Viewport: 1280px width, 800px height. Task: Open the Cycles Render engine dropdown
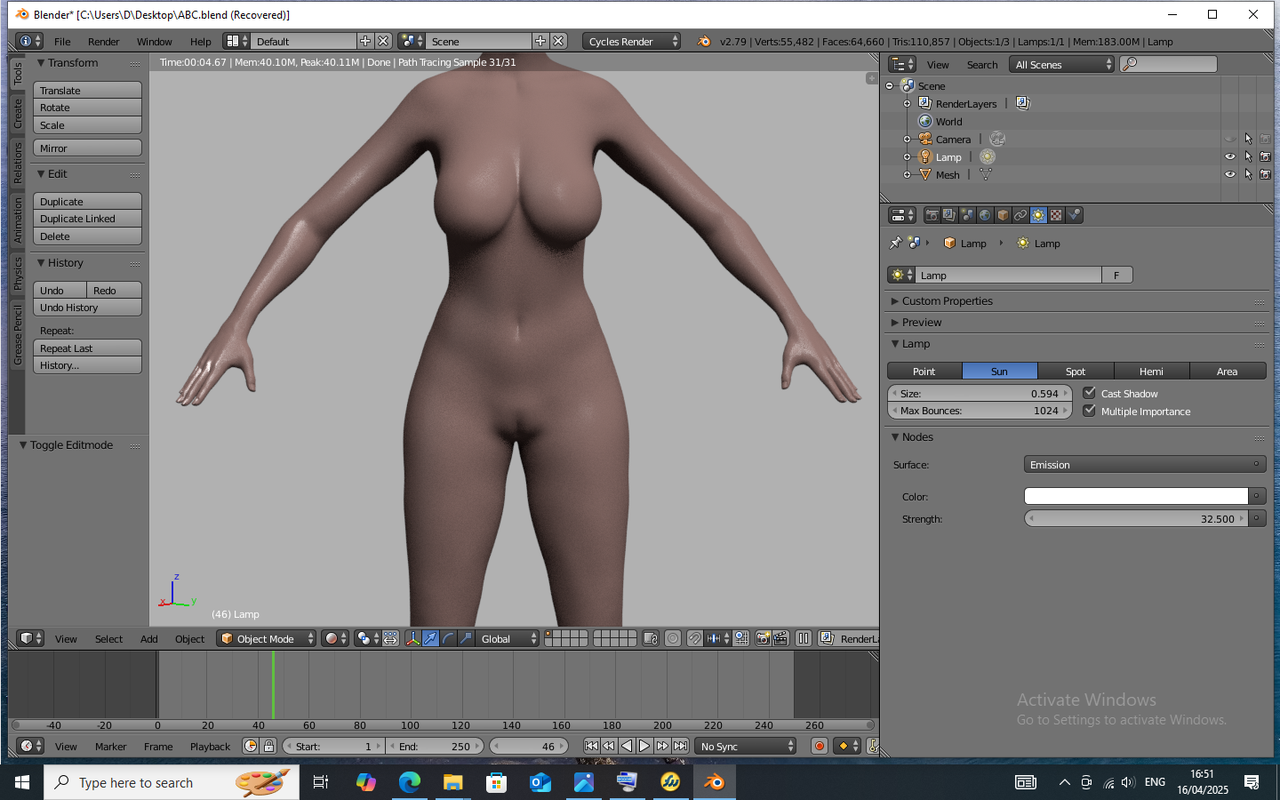(x=632, y=41)
